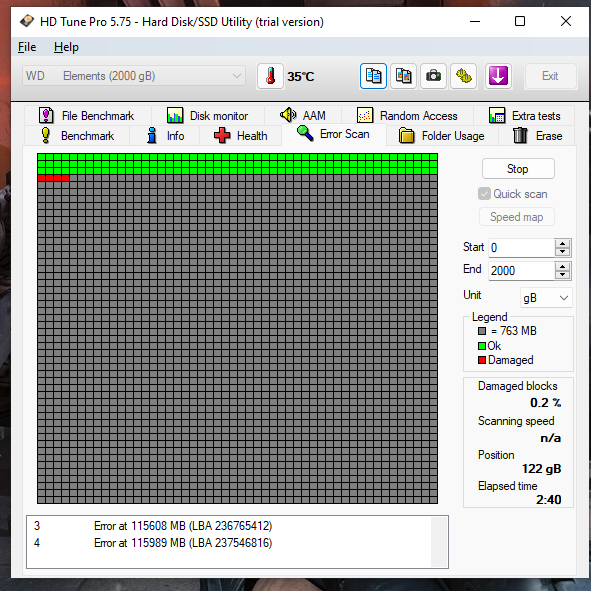
Task: Open the options wrench icon
Action: (x=463, y=76)
